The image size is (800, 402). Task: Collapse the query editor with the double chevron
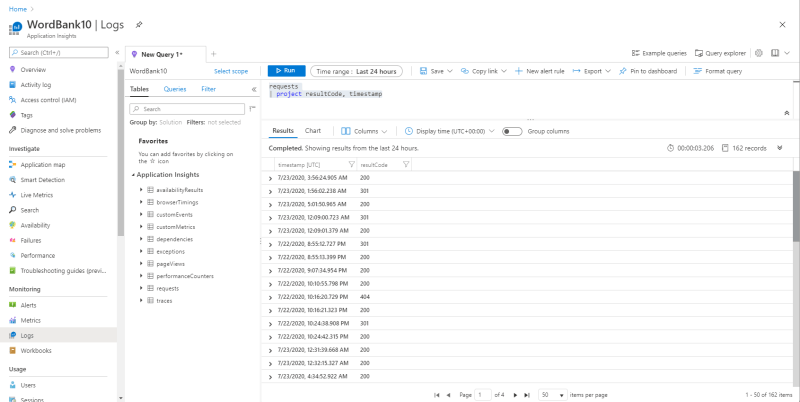click(787, 113)
